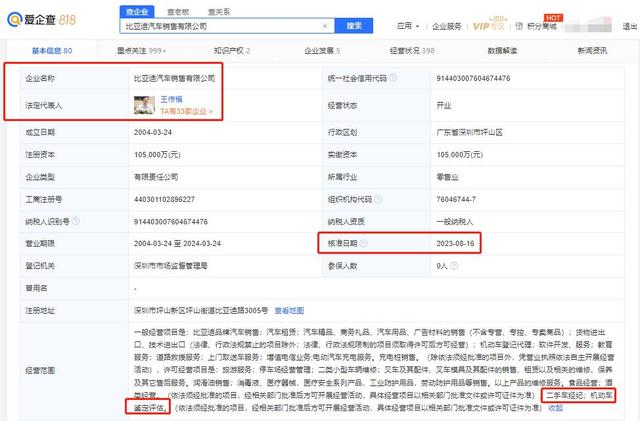Image resolution: width=640 pixels, height=421 pixels.
Task: Switch to the 重点关注 tab
Action: (x=141, y=51)
